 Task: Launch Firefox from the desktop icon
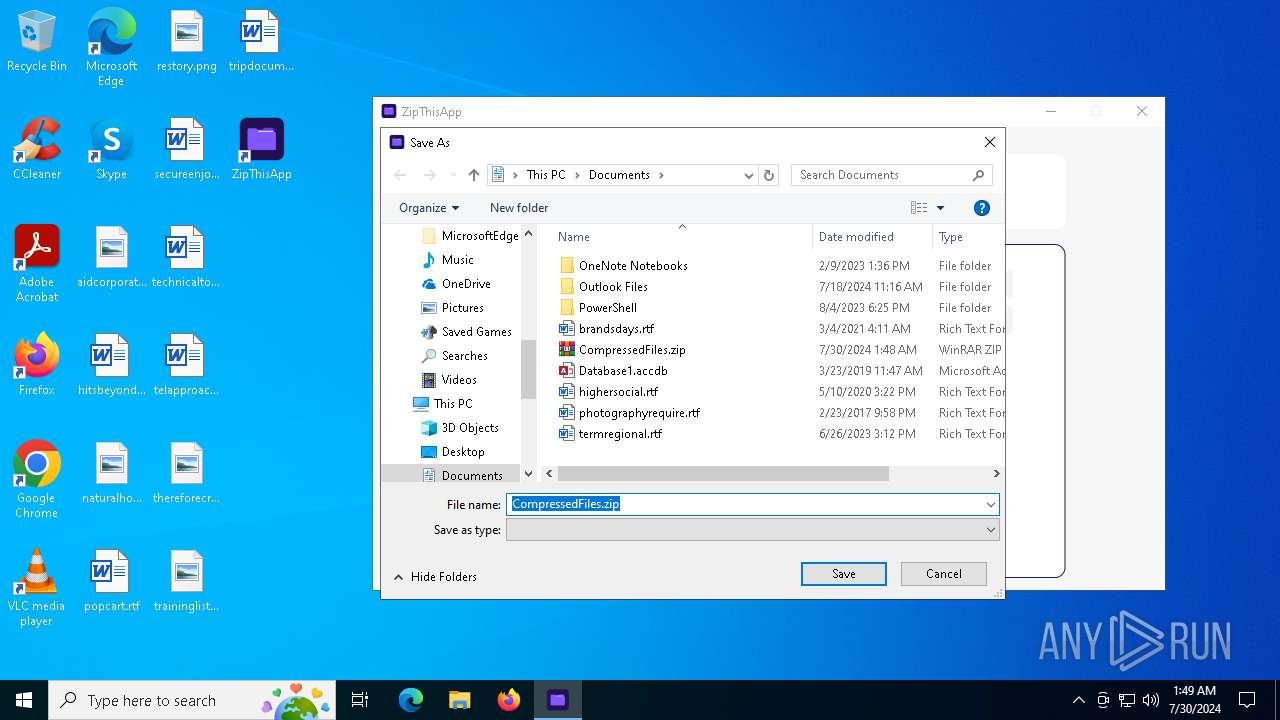37,366
